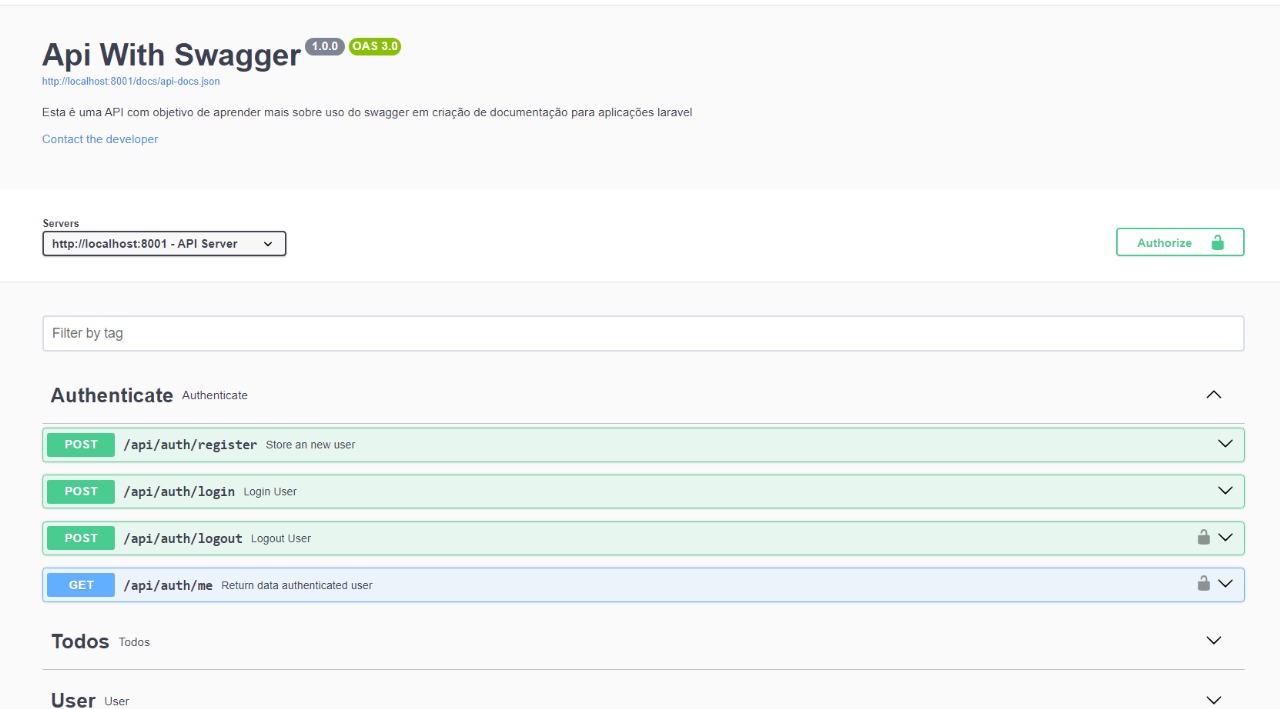Expand the /api/auth/me chevron
This screenshot has height=709, width=1280.
1225,583
